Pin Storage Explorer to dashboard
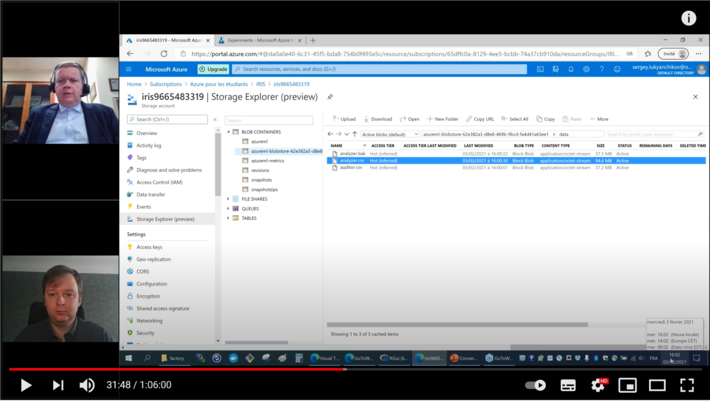 click(330, 97)
